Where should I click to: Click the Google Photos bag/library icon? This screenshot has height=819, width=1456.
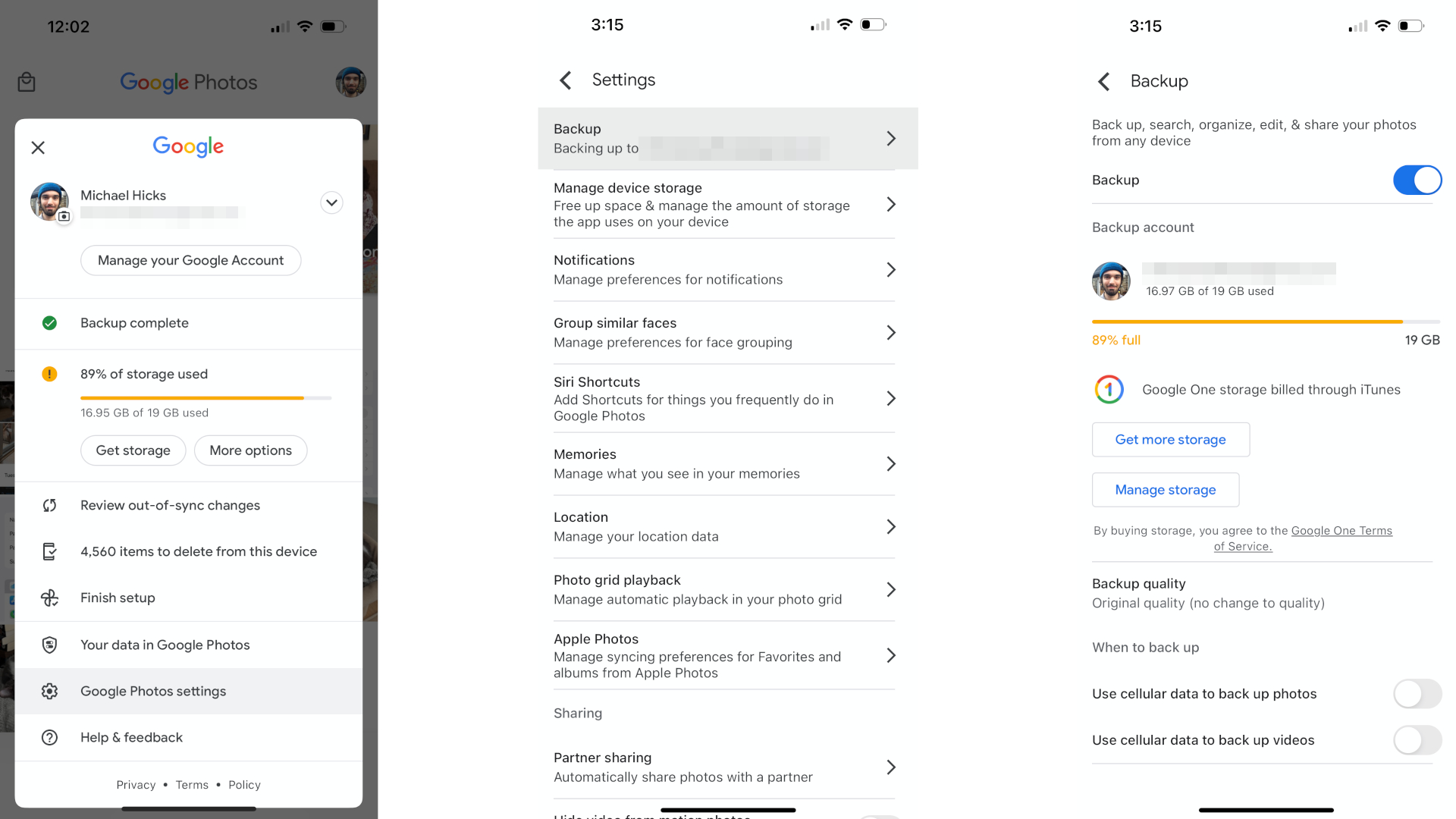pos(27,82)
